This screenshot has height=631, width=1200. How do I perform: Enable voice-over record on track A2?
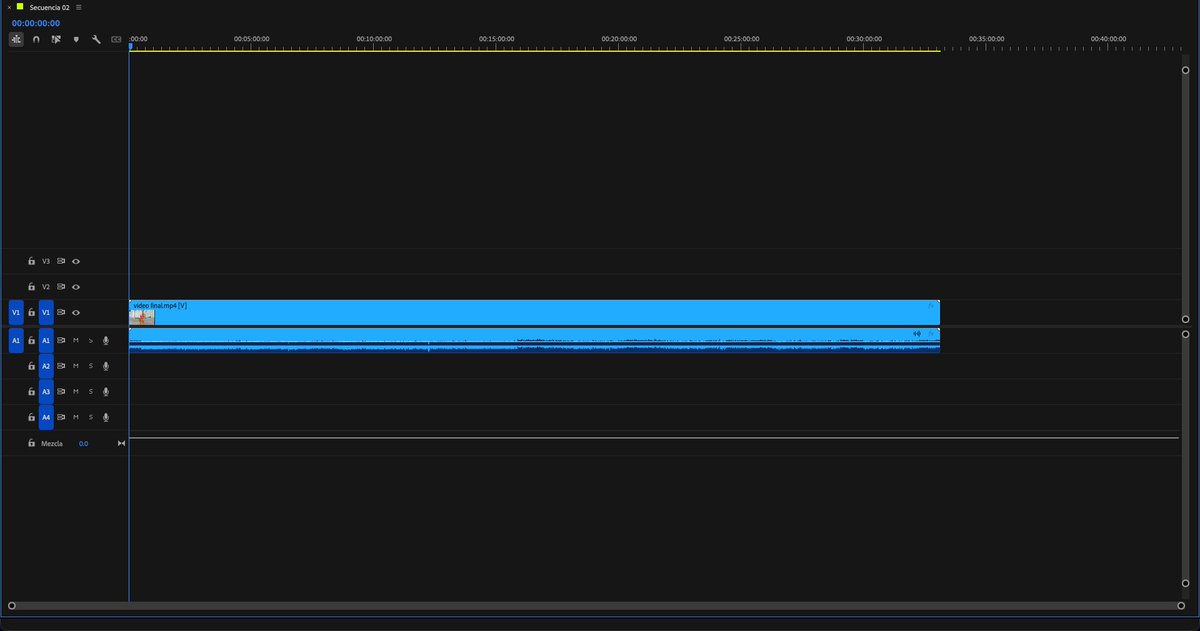click(x=106, y=366)
